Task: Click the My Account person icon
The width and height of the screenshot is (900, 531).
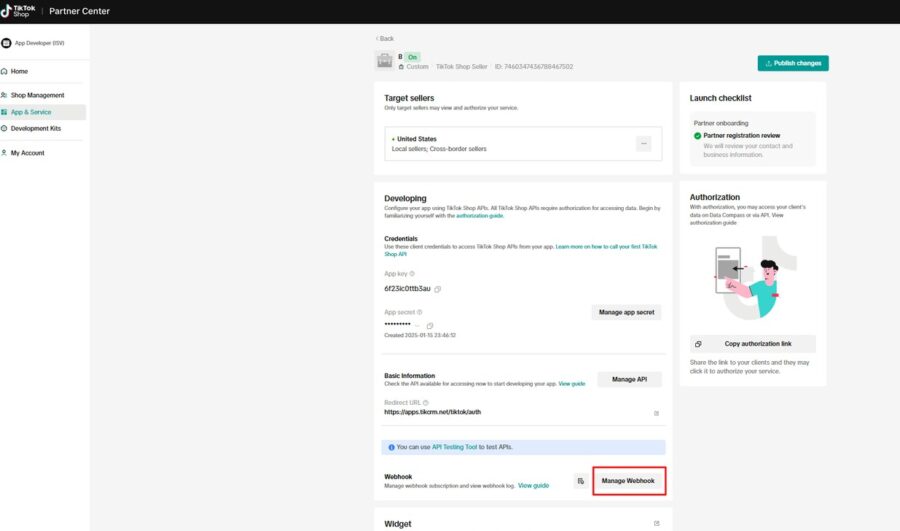Action: pos(4,153)
